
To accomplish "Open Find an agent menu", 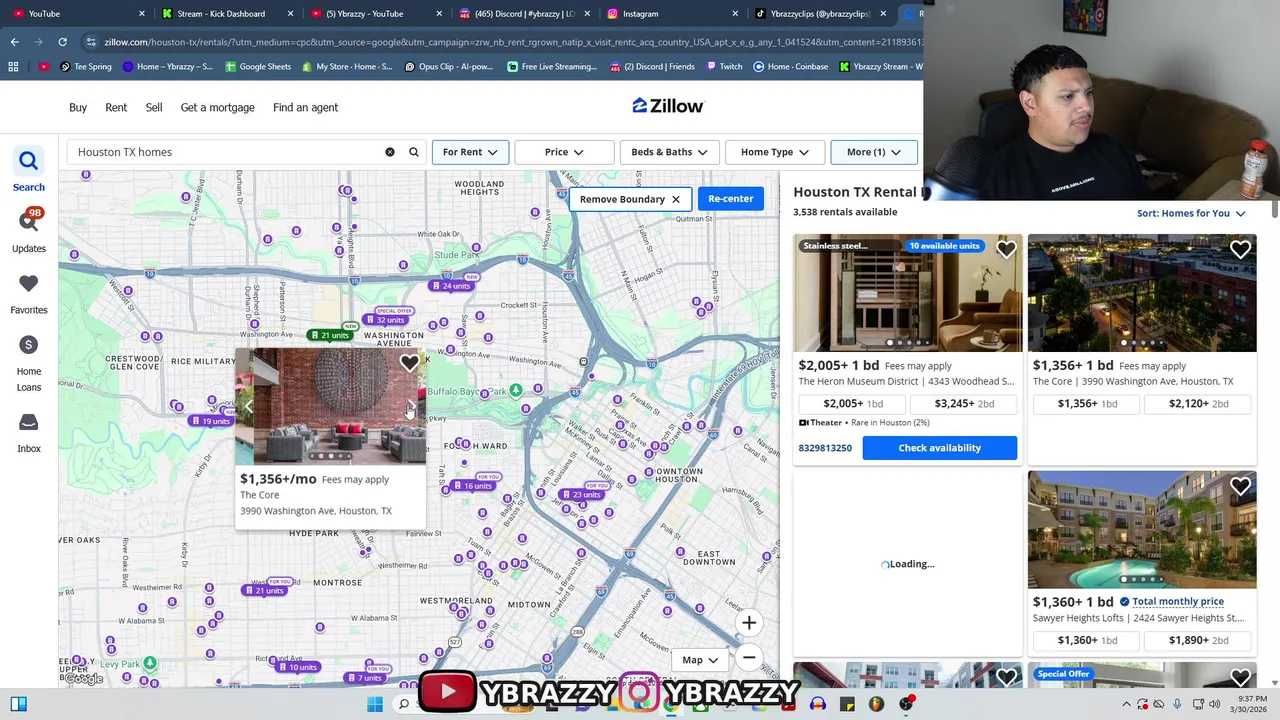I will (x=306, y=107).
